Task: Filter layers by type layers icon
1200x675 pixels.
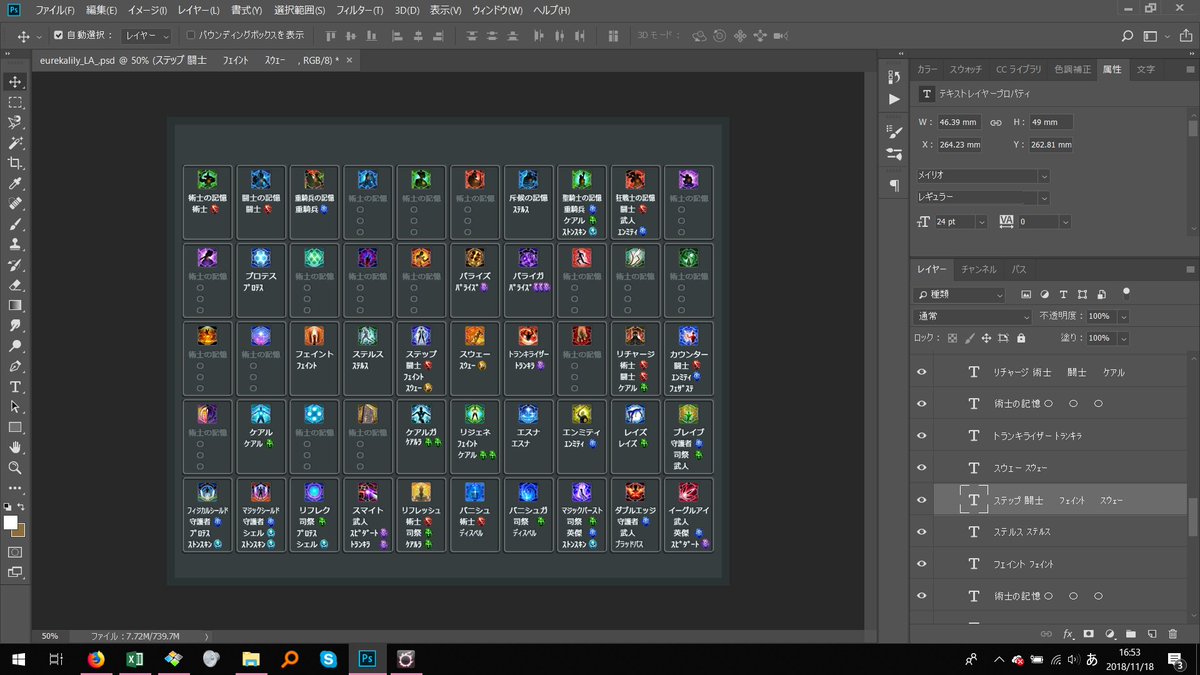Action: pos(1064,295)
